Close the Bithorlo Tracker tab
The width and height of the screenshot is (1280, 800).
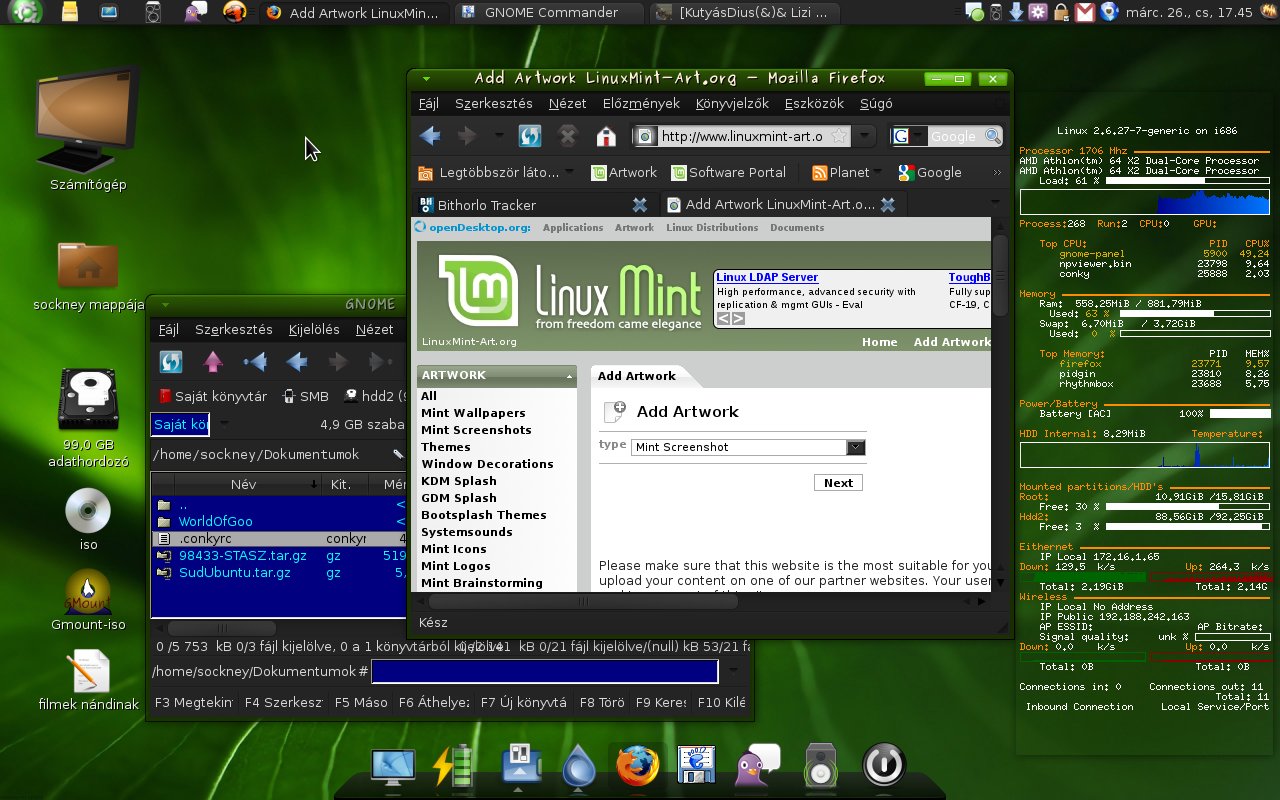pos(640,204)
